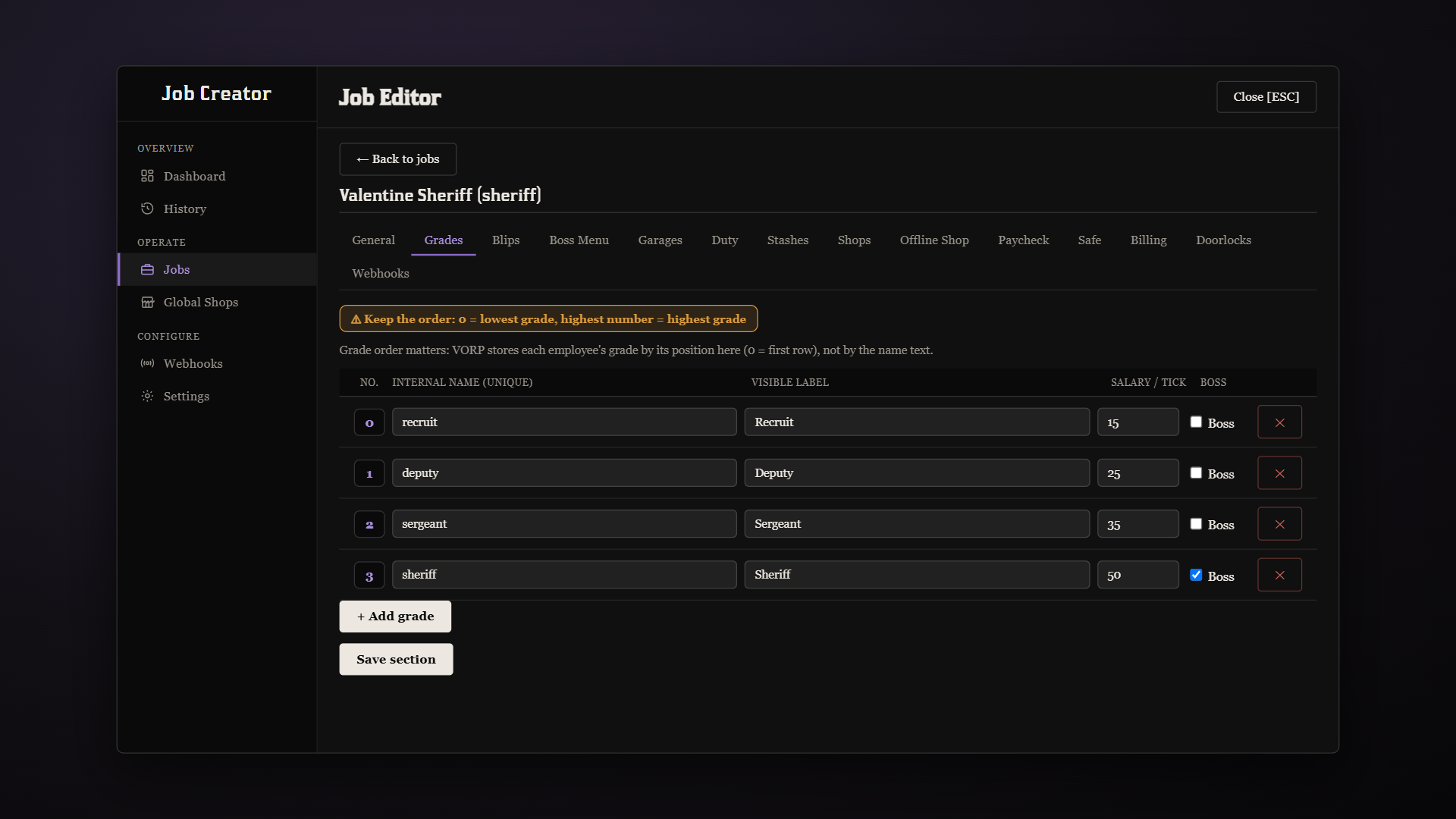Click the Recruit visible label field
The height and width of the screenshot is (819, 1456).
point(917,422)
